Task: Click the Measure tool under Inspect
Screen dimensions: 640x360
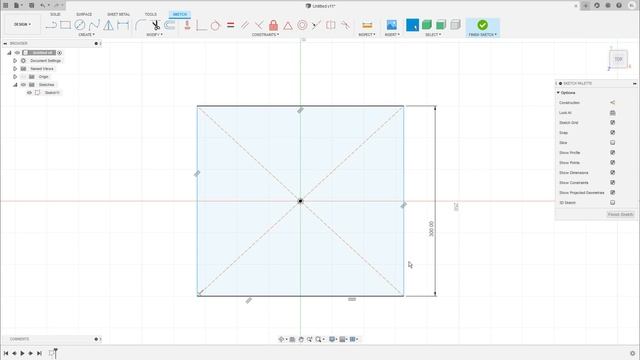Action: (367, 25)
